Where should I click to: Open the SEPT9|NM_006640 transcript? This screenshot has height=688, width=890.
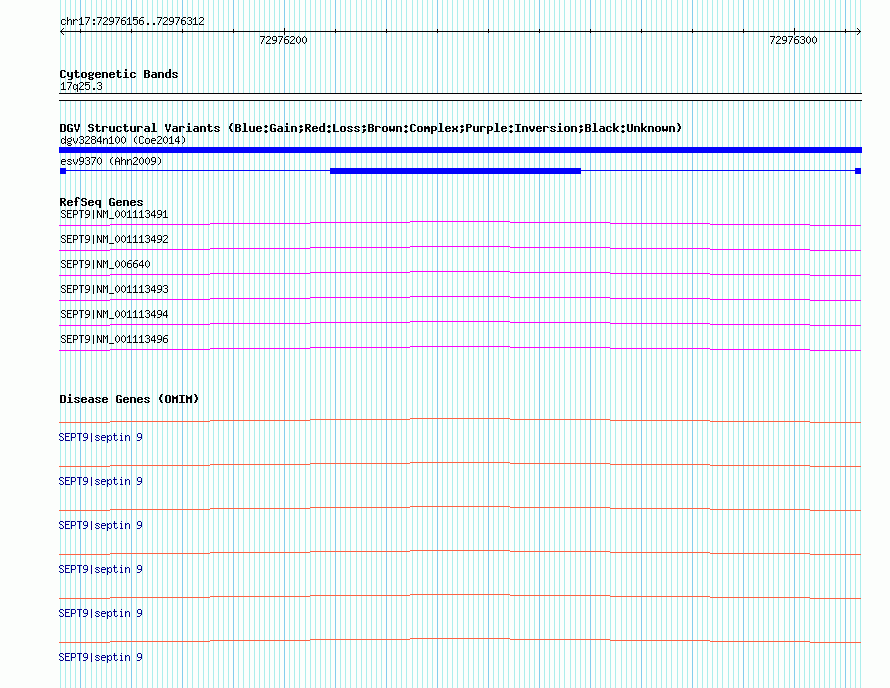click(x=105, y=265)
